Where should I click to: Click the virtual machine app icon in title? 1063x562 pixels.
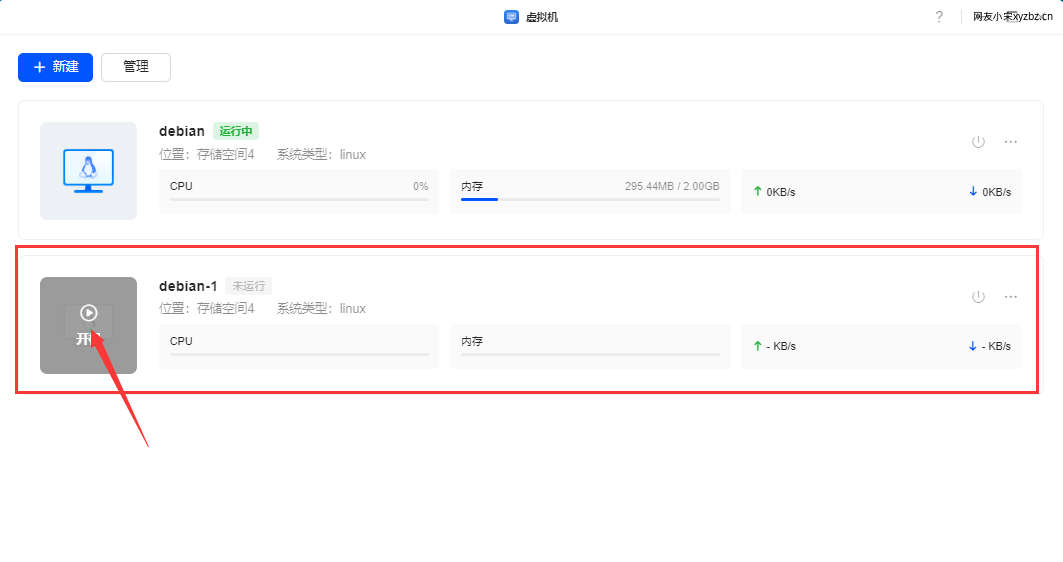point(511,17)
